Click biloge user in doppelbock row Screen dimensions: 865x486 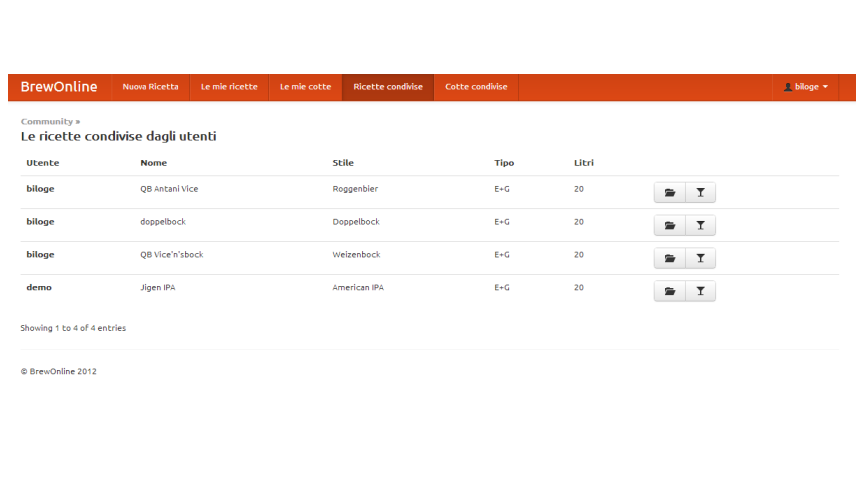pos(40,222)
